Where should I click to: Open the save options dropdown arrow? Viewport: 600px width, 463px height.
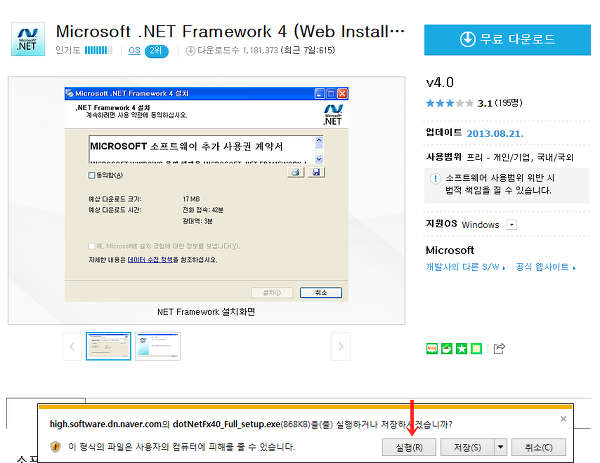501,447
